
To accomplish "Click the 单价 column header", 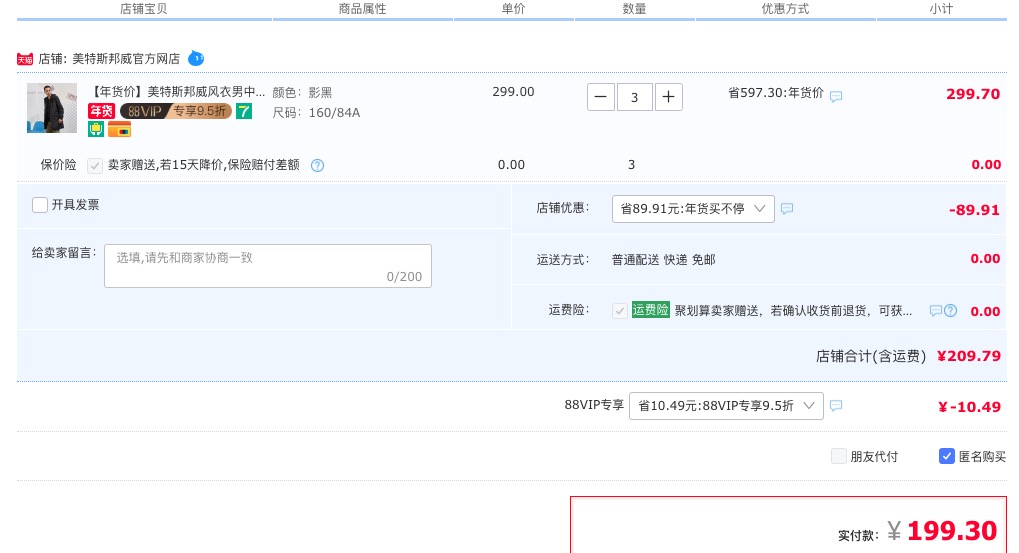I will (513, 9).
